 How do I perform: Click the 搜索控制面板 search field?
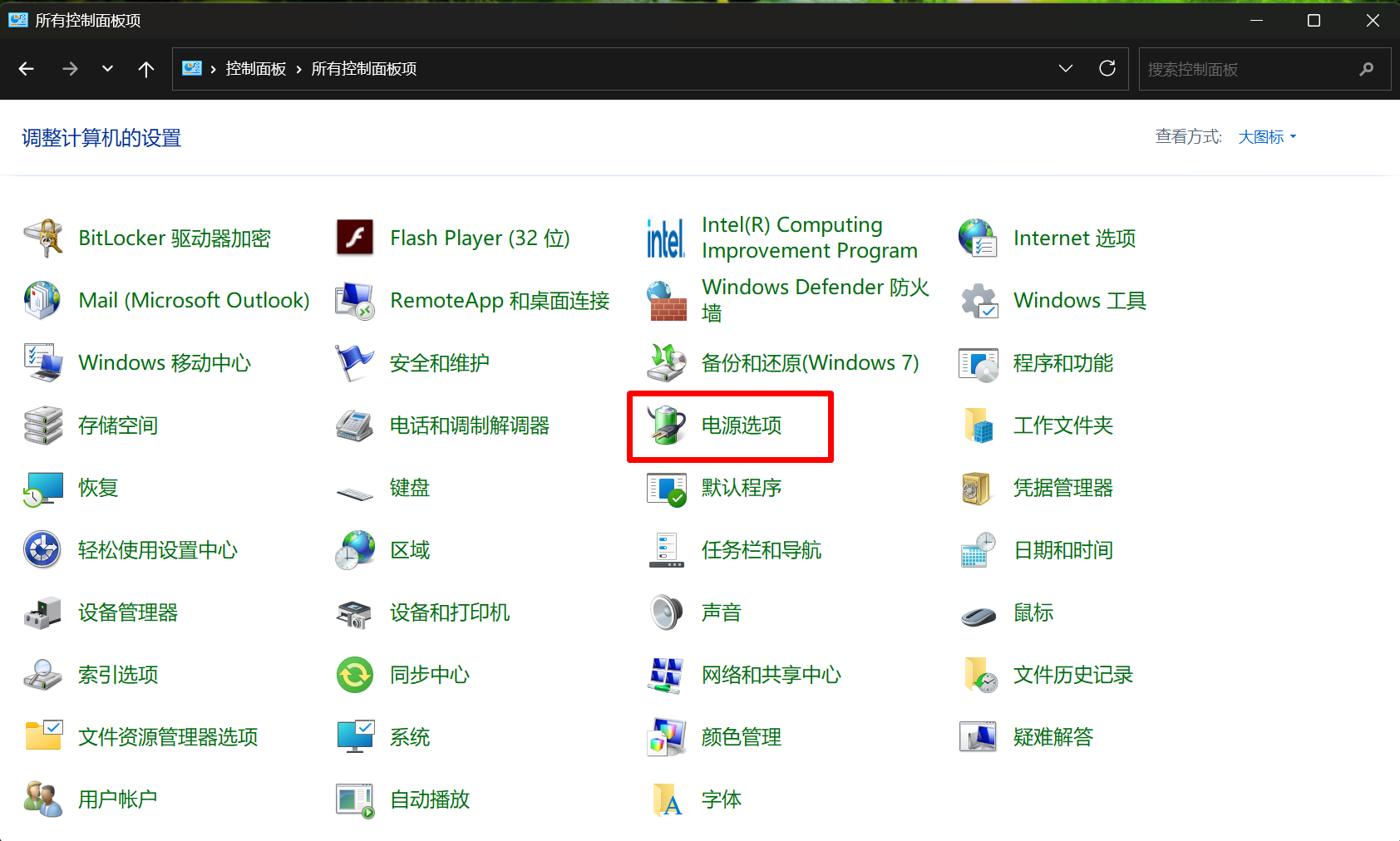1264,69
